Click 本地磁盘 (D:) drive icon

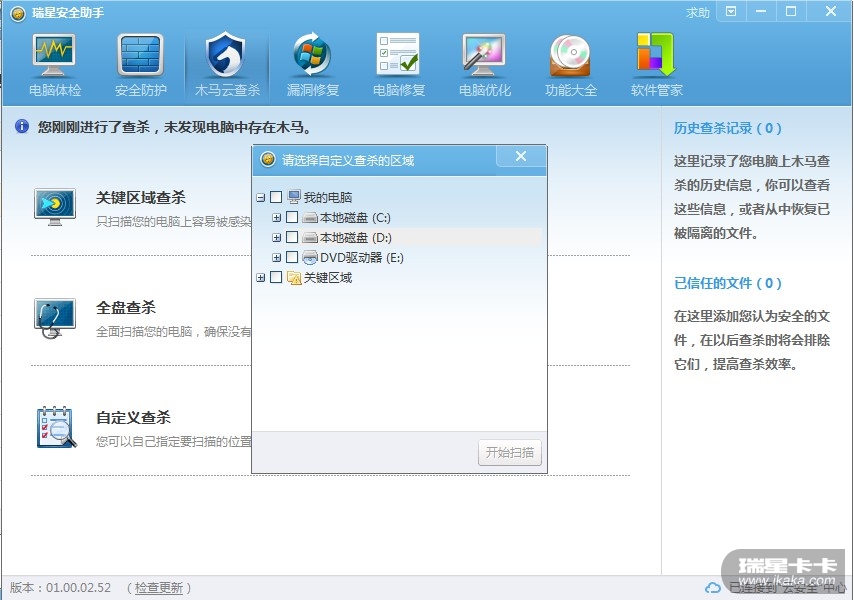click(x=310, y=237)
